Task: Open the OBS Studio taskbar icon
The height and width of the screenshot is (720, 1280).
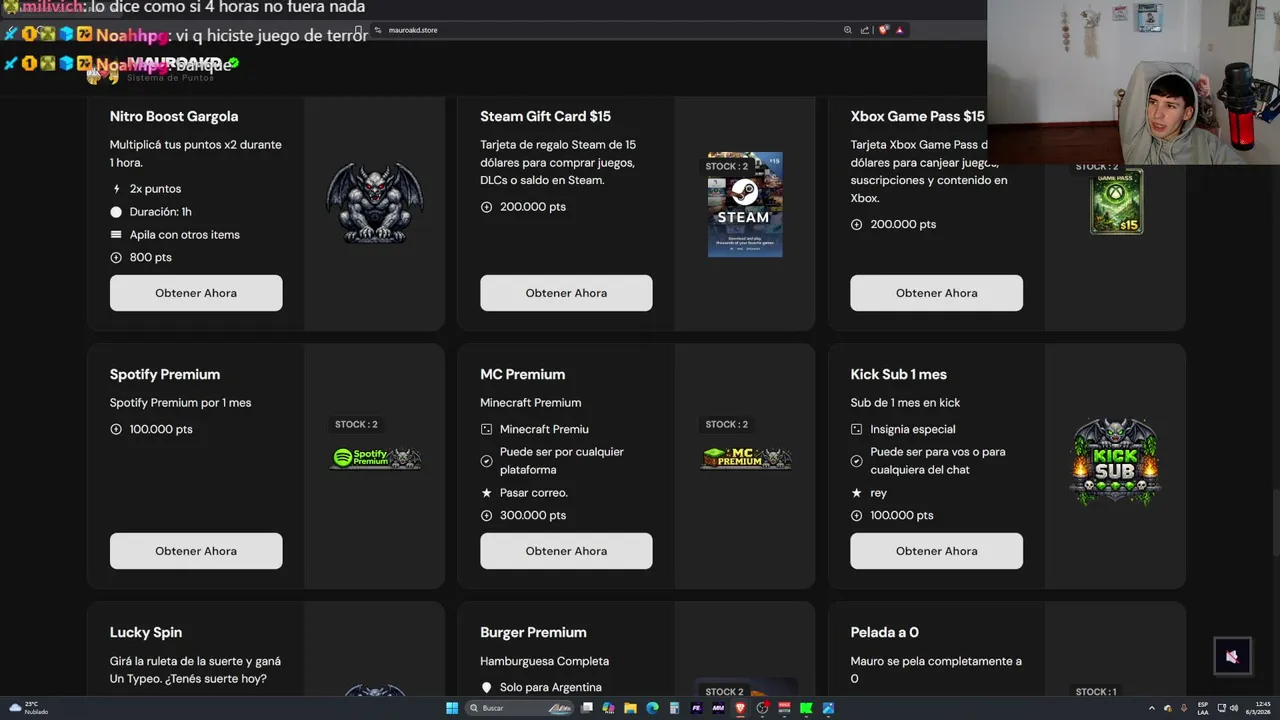Action: click(762, 708)
